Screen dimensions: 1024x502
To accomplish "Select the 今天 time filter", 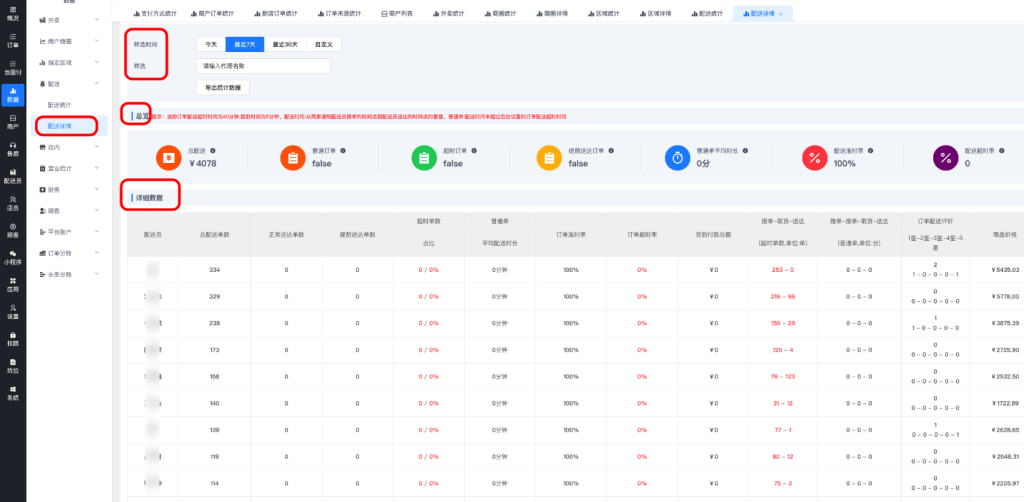I will (x=210, y=45).
